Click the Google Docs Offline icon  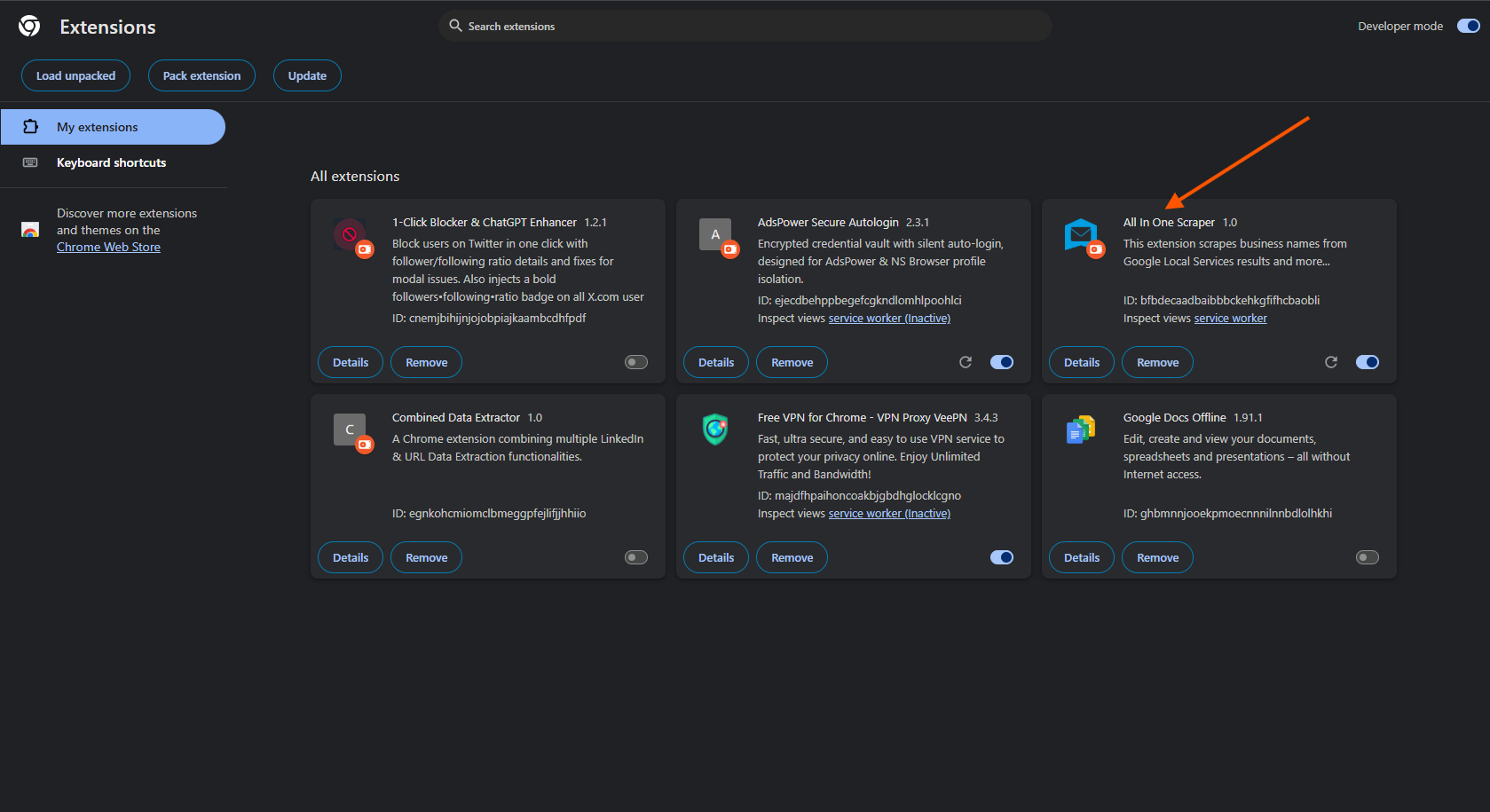tap(1081, 430)
